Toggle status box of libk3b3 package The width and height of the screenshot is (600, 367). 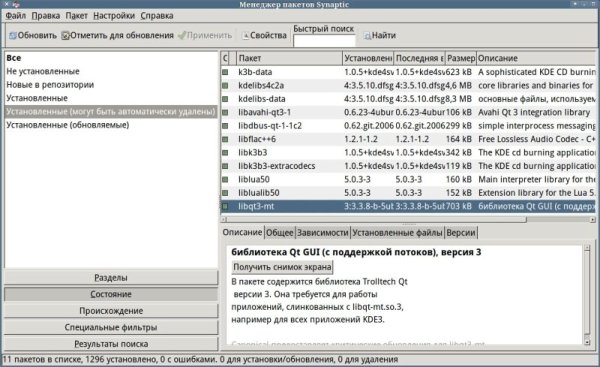pos(225,152)
